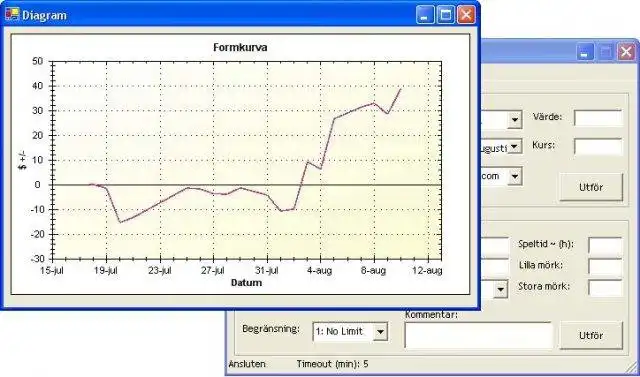Viewport: 640px width, 377px height.
Task: Open the dropdown left of Värde
Action: click(515, 120)
